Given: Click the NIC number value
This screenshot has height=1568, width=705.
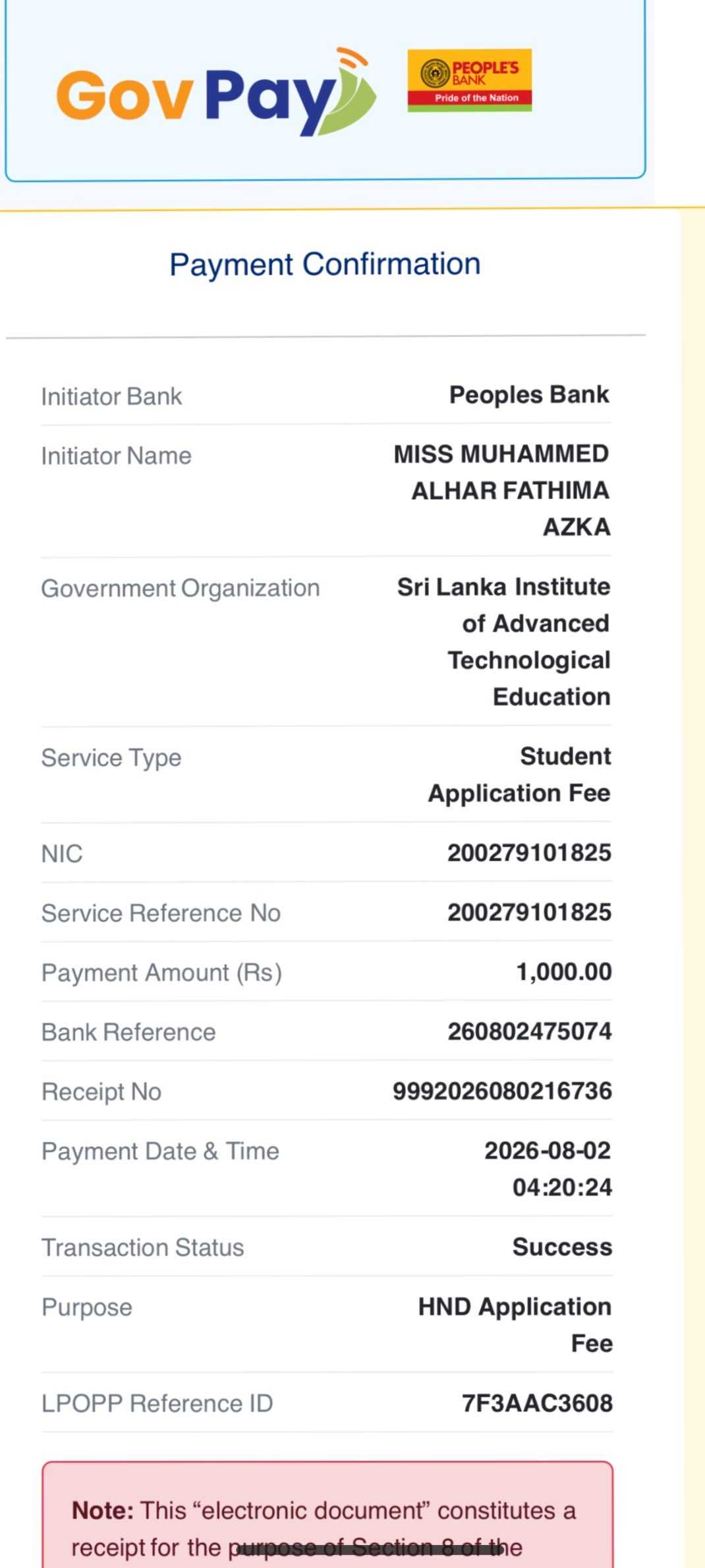Looking at the screenshot, I should point(530,853).
